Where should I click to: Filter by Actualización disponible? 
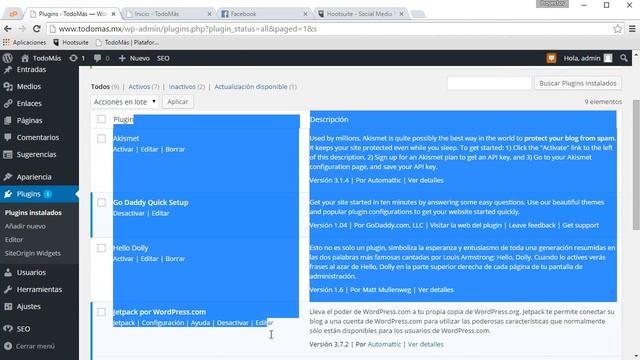coord(251,87)
